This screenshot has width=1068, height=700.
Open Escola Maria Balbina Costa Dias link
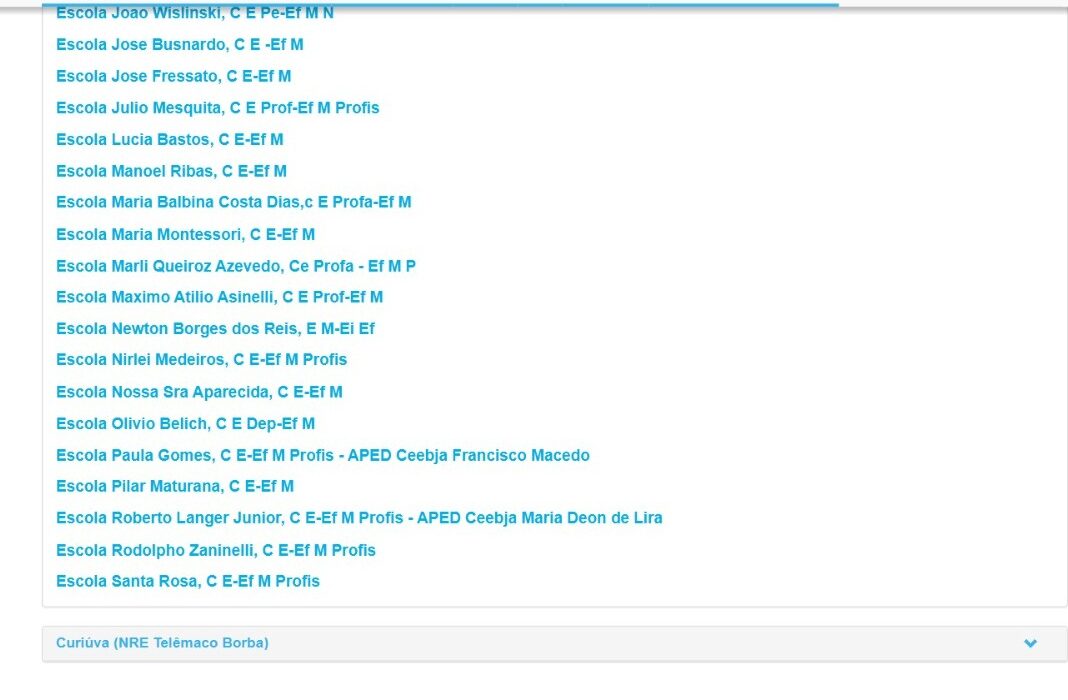point(234,202)
